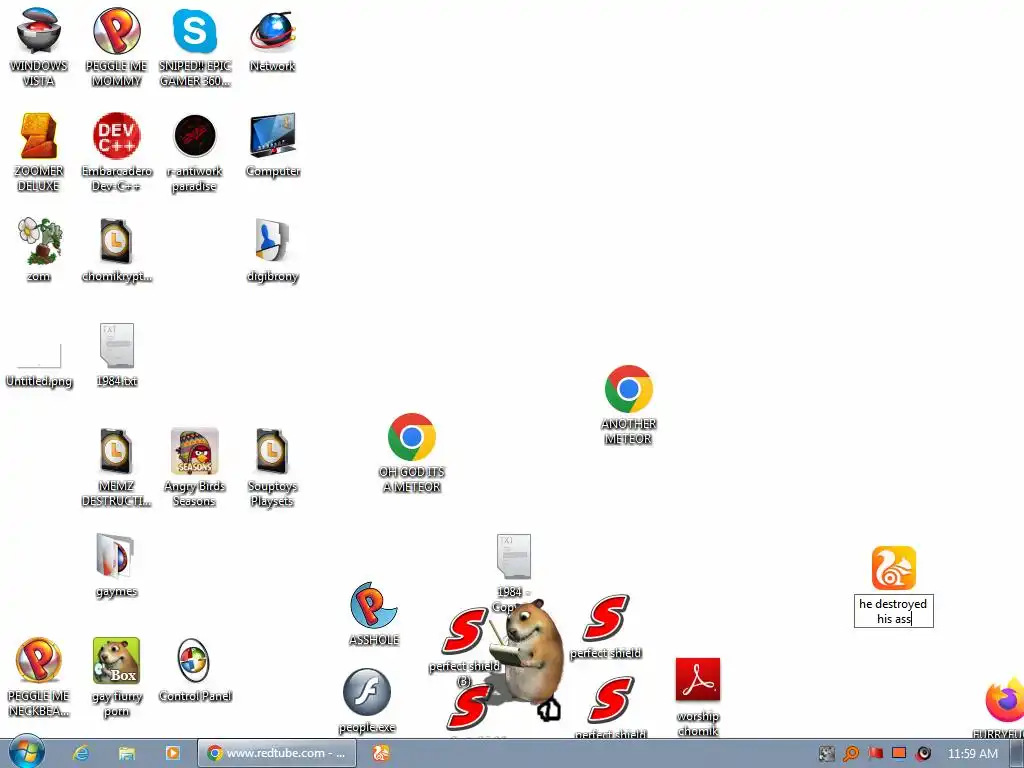This screenshot has width=1024, height=768.
Task: Click the Angry Birds Seasons shortcut
Action: [195, 451]
